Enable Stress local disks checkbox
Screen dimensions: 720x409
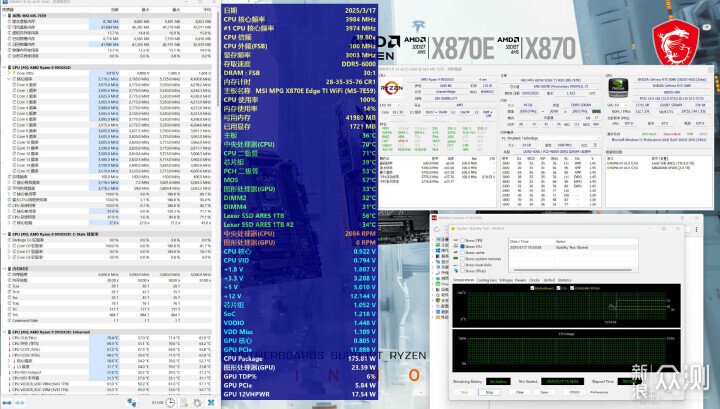(x=462, y=265)
